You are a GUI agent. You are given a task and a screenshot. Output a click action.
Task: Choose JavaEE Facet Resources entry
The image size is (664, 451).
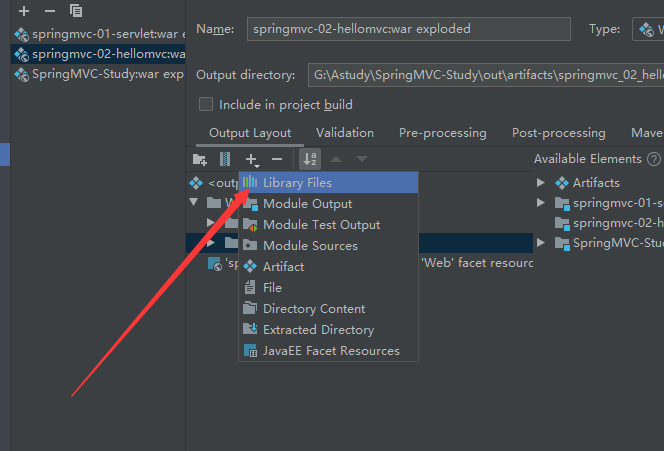coord(329,351)
